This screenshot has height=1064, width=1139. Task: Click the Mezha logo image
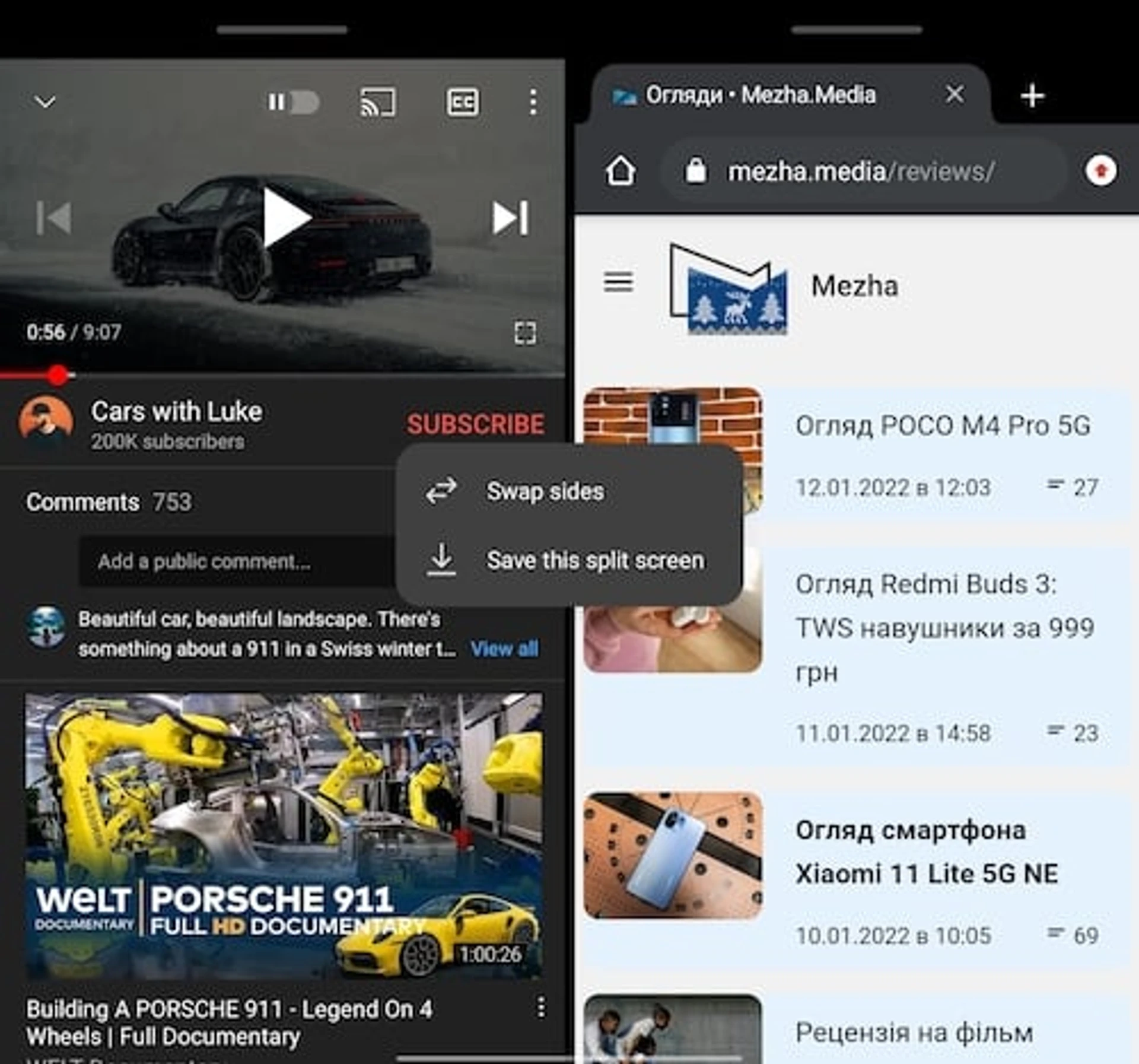(728, 288)
